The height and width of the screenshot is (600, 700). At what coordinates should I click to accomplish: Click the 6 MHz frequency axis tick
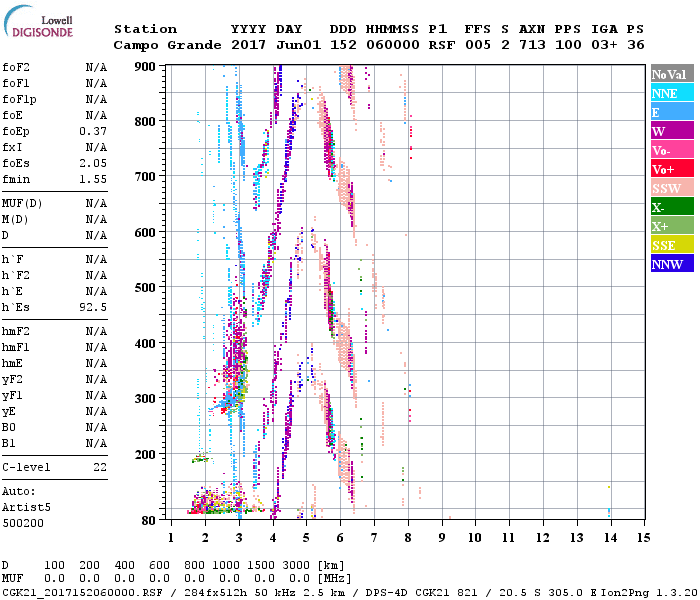pyautogui.click(x=340, y=538)
